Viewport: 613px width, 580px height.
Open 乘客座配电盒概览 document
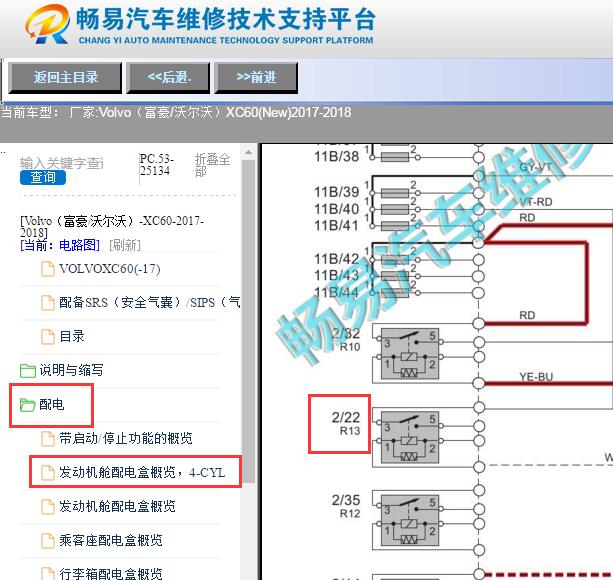111,540
